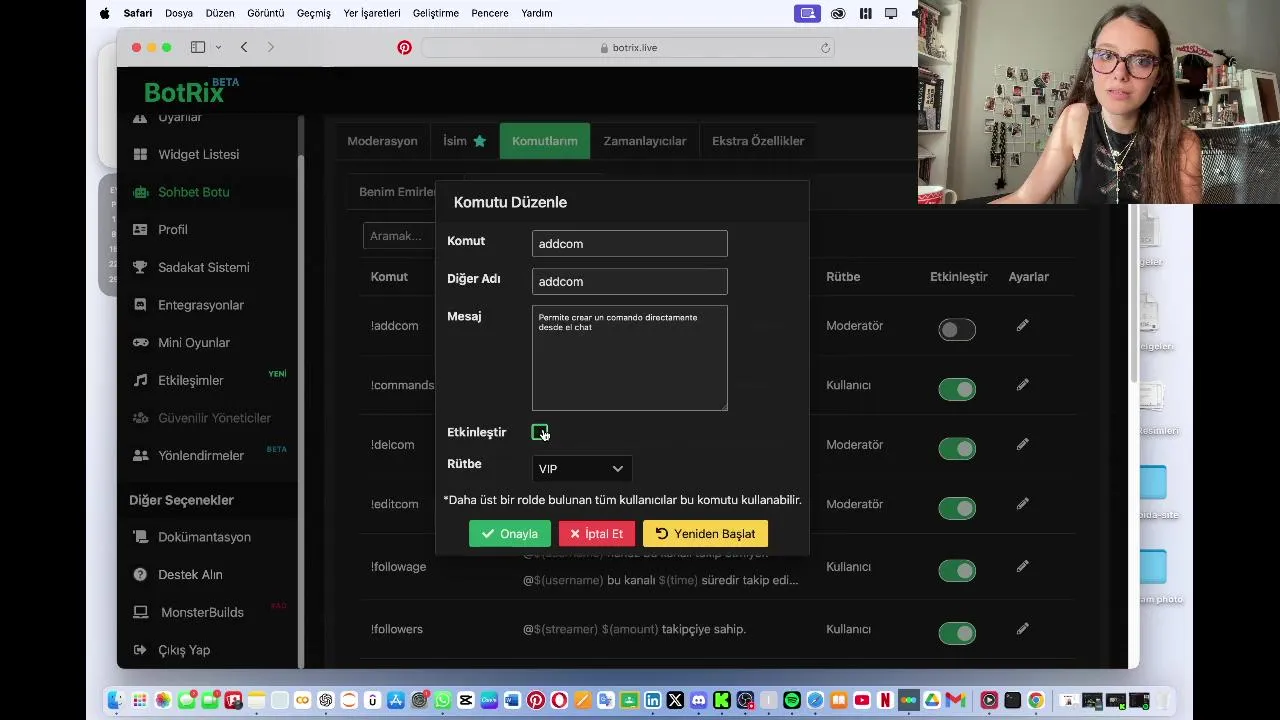Screen dimensions: 1280x720
Task: Open the Geçmiş menu in the menu bar
Action: coord(313,13)
